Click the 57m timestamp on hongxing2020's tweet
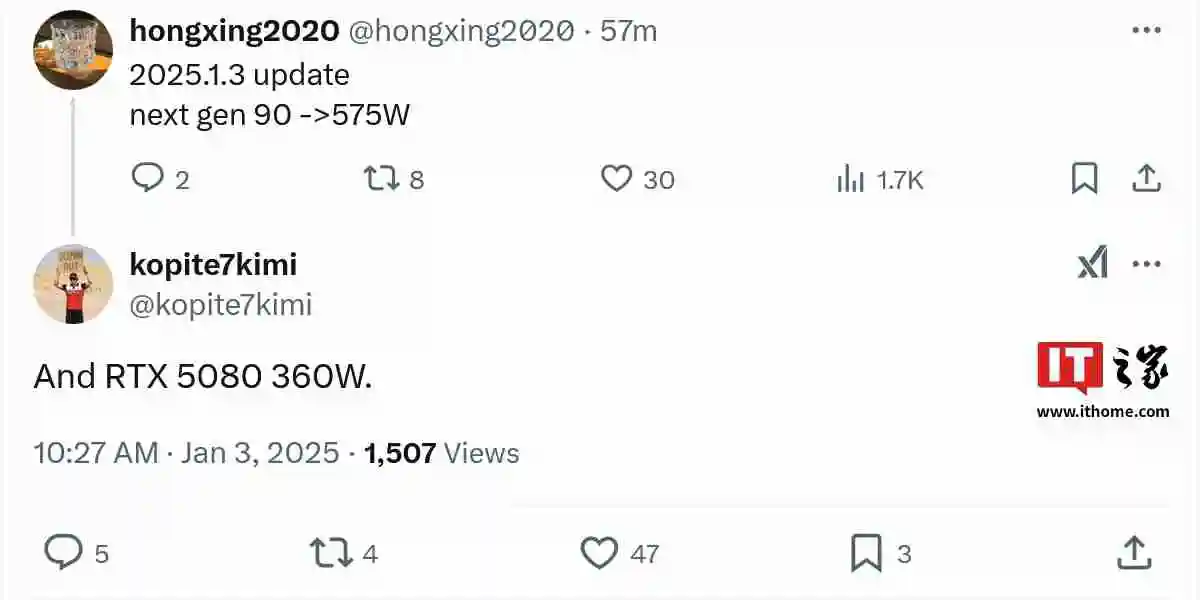This screenshot has width=1200, height=600. [628, 31]
